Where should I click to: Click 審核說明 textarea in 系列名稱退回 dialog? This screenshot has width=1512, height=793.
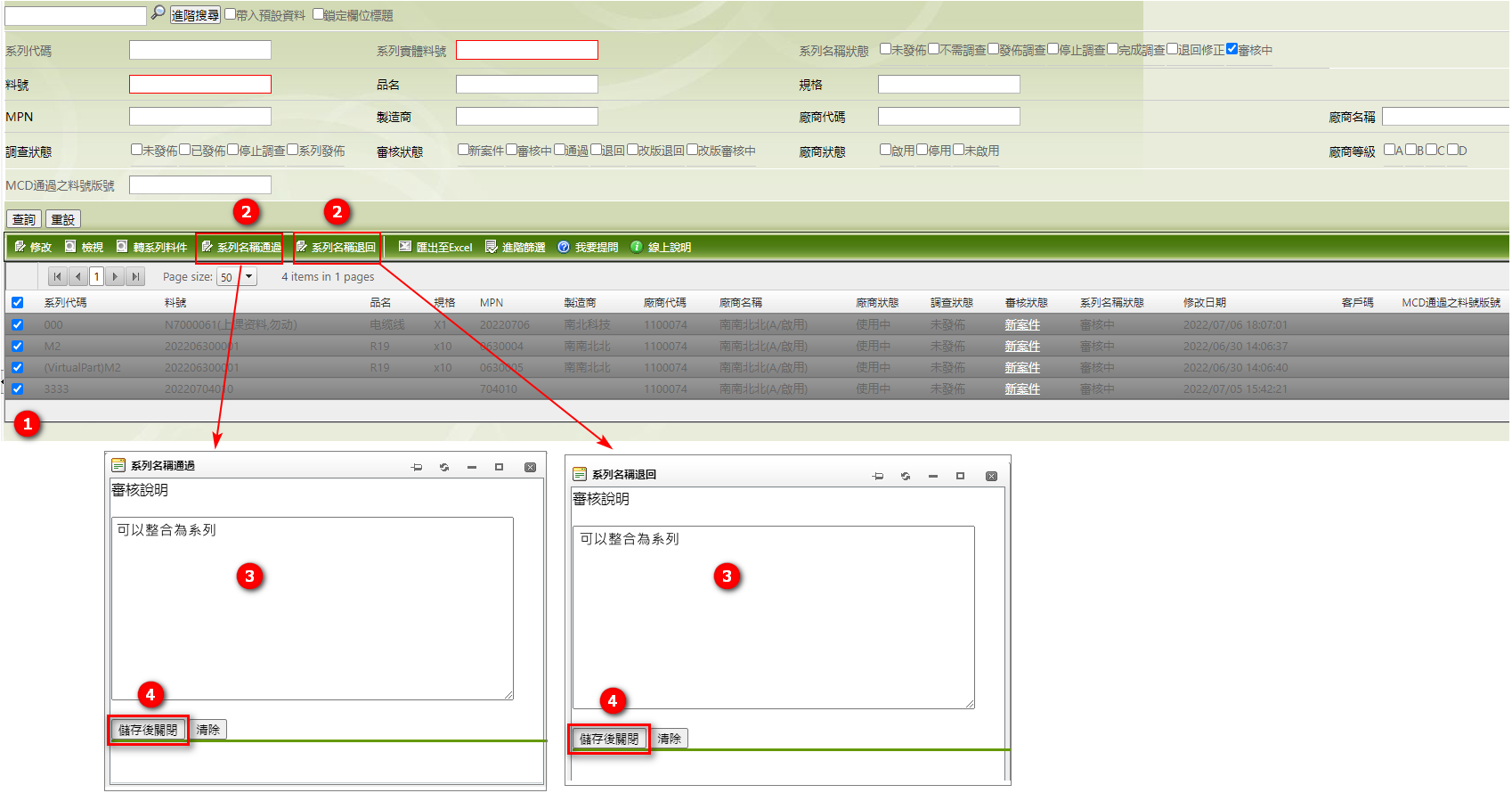coord(774,617)
